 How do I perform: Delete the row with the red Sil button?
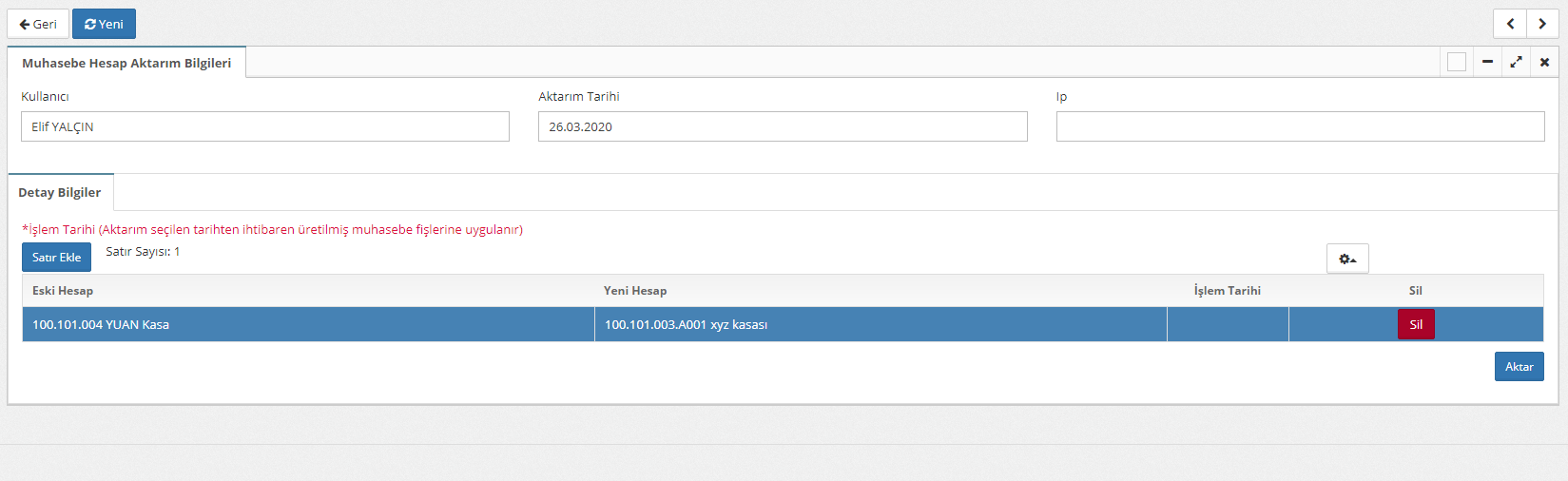[x=1415, y=324]
